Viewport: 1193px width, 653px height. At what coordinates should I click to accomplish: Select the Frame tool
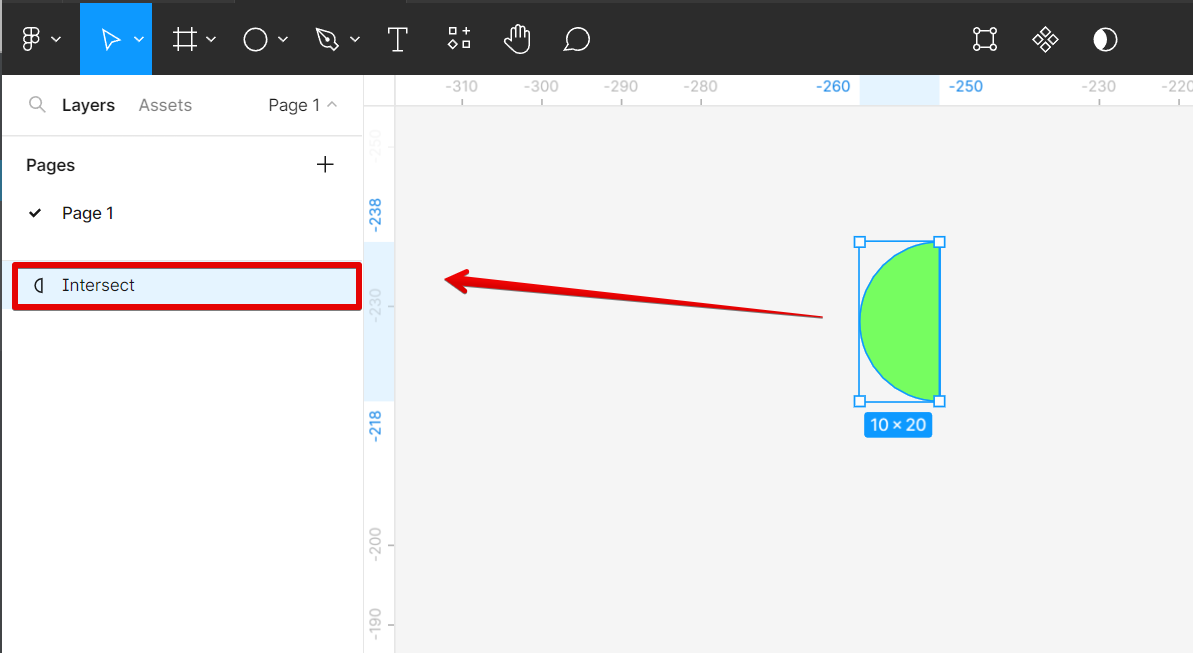pos(184,39)
